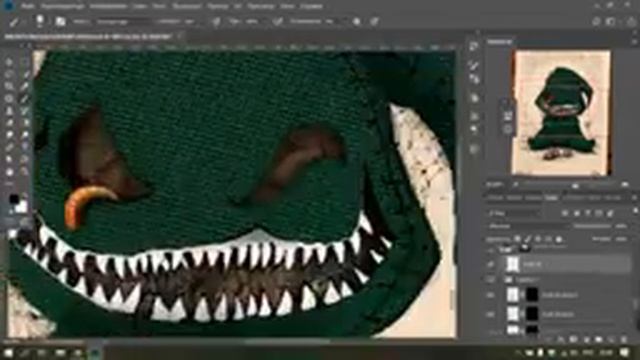The width and height of the screenshot is (640, 360).
Task: Open the Layers panel options menu
Action: coord(634,198)
